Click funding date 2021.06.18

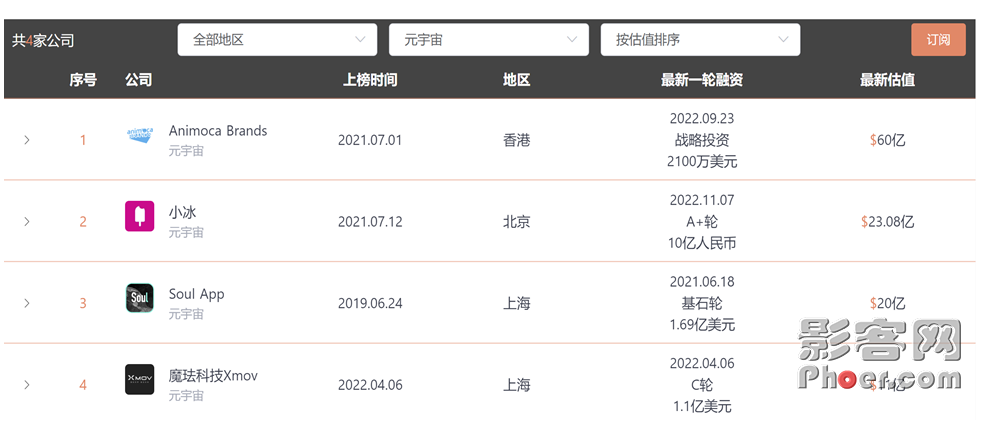pyautogui.click(x=702, y=281)
